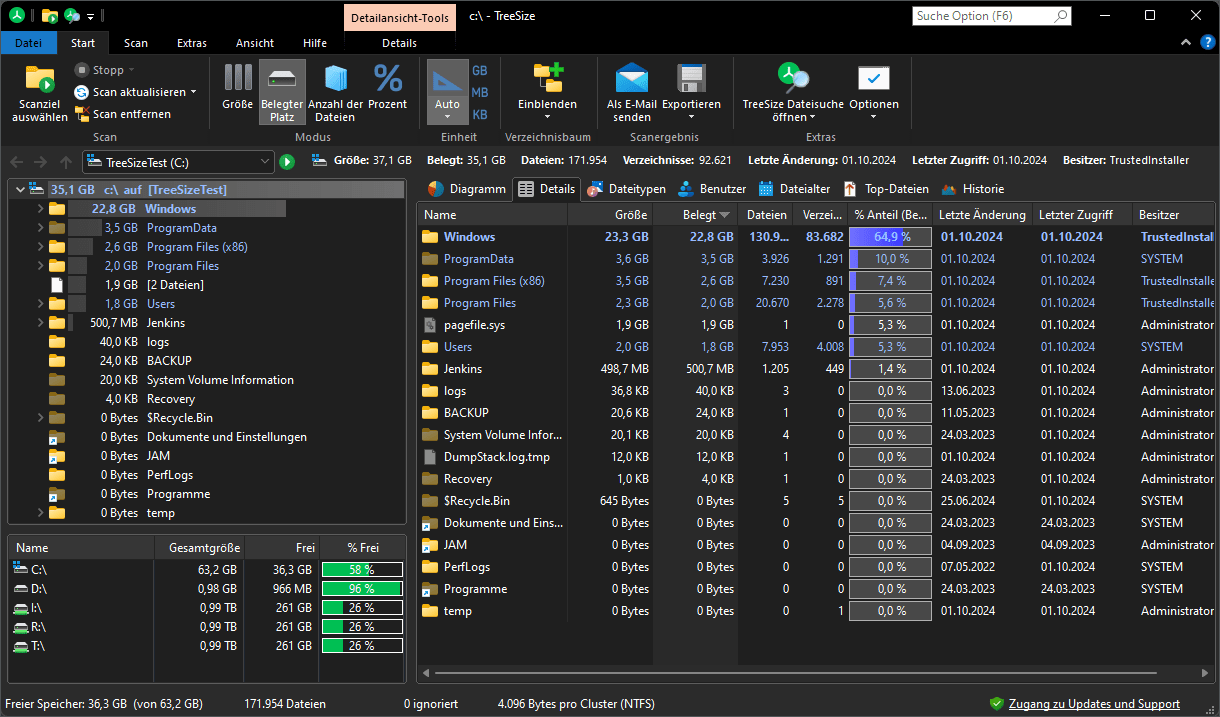Viewport: 1220px width, 717px height.
Task: Expand the Jenkins tree node
Action: click(40, 323)
